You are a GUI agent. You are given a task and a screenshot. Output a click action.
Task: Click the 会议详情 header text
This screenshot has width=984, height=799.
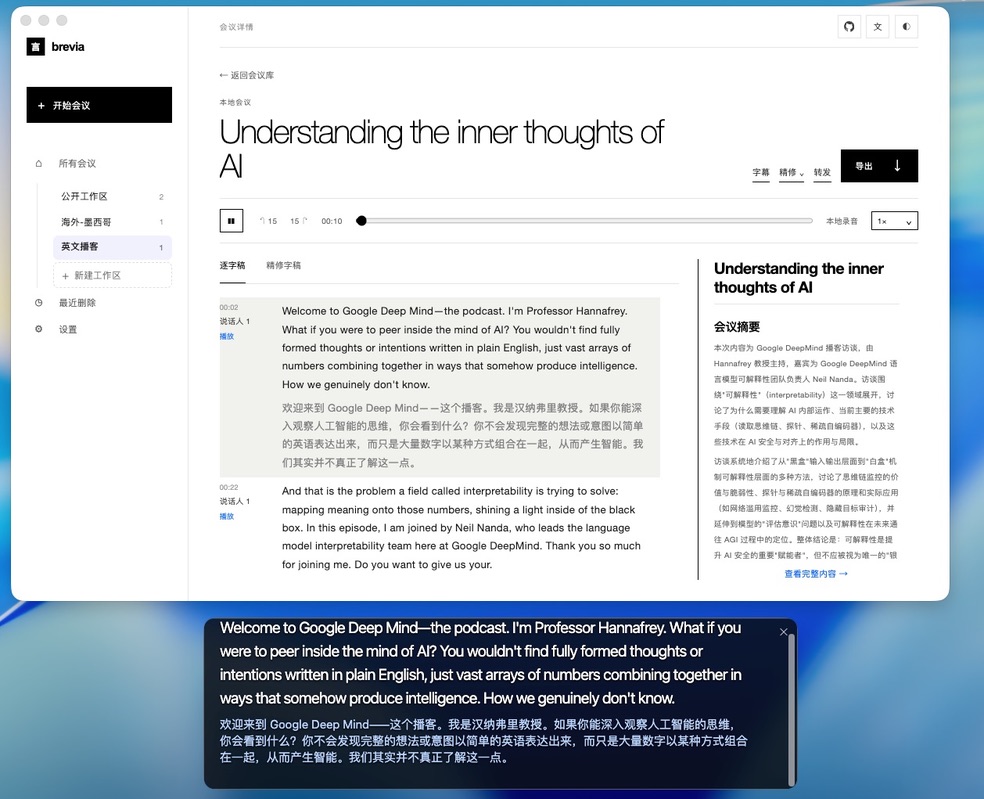click(x=236, y=27)
